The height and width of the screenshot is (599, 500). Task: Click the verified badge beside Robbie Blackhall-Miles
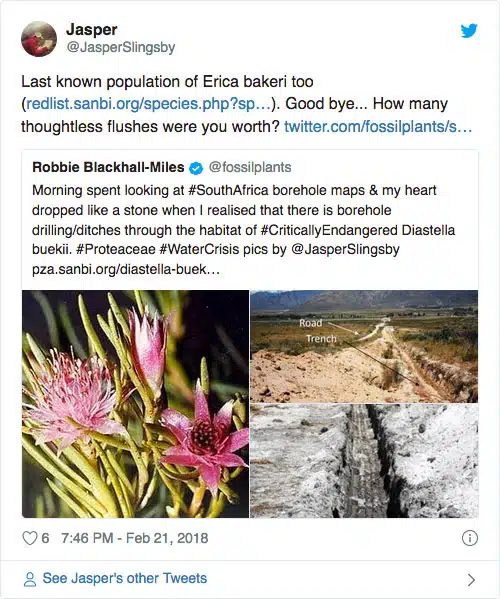(196, 168)
